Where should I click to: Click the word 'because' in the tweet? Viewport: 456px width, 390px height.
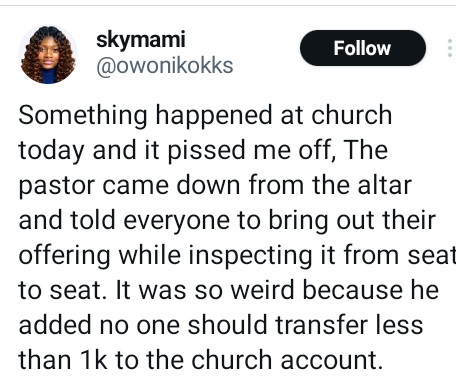(x=353, y=290)
